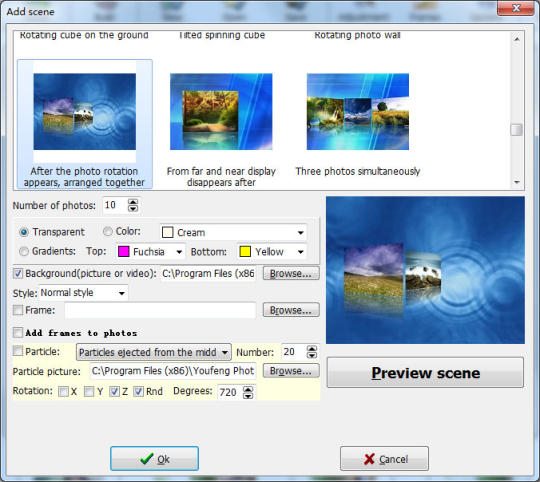
Task: Click the 'Rotating cube on the ground' label
Action: tap(84, 35)
